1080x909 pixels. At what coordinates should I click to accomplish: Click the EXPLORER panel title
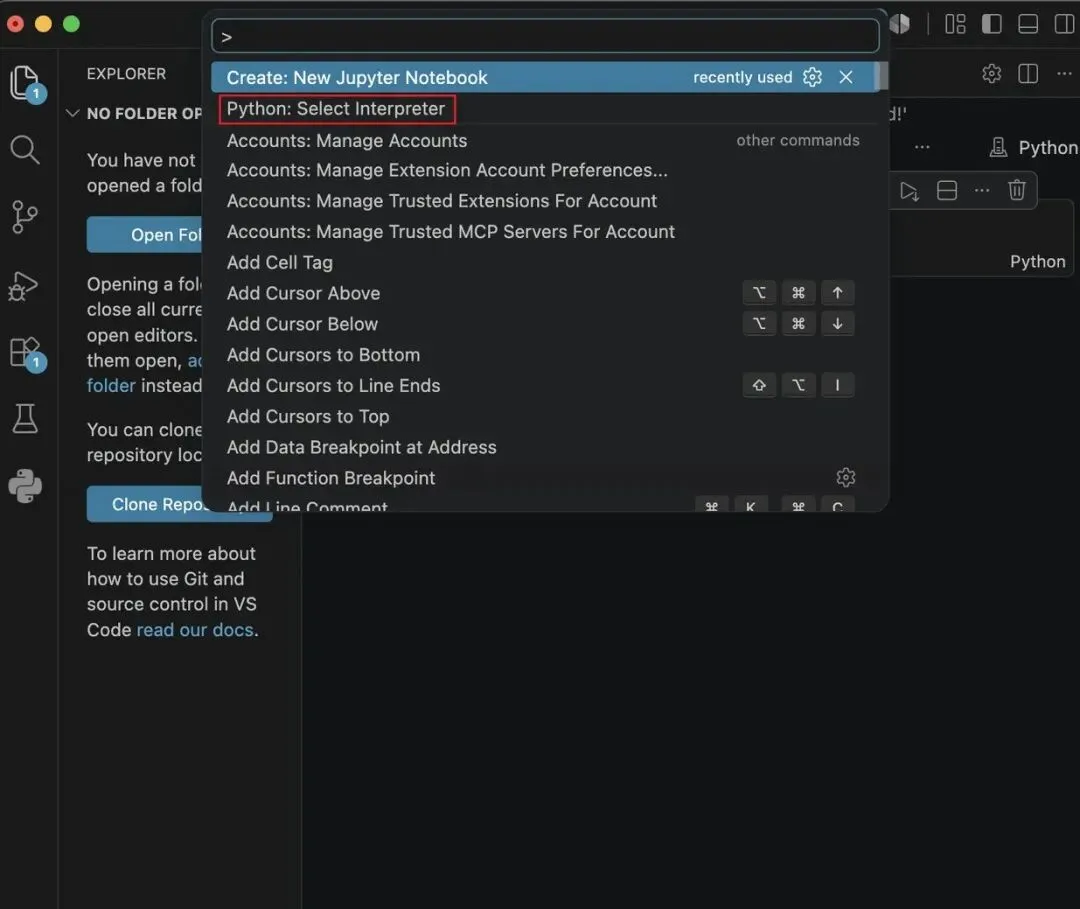coord(126,74)
